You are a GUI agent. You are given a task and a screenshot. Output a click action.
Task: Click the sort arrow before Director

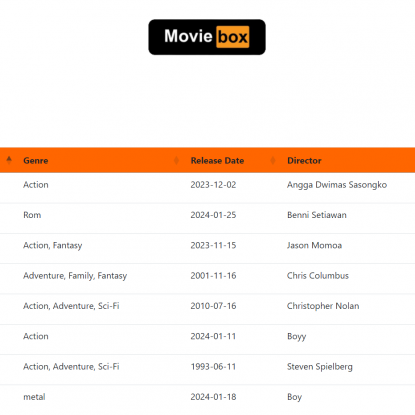(273, 160)
